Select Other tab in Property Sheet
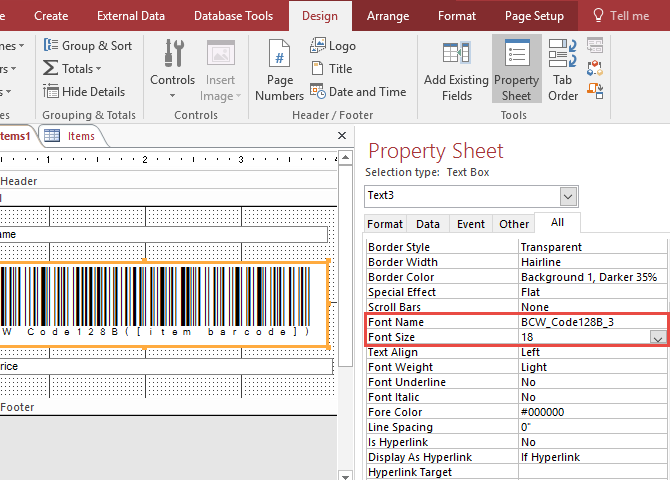 [514, 224]
